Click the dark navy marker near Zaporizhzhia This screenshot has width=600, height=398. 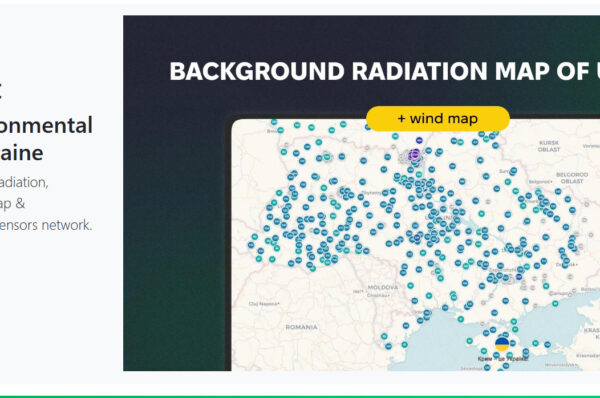pos(519,277)
